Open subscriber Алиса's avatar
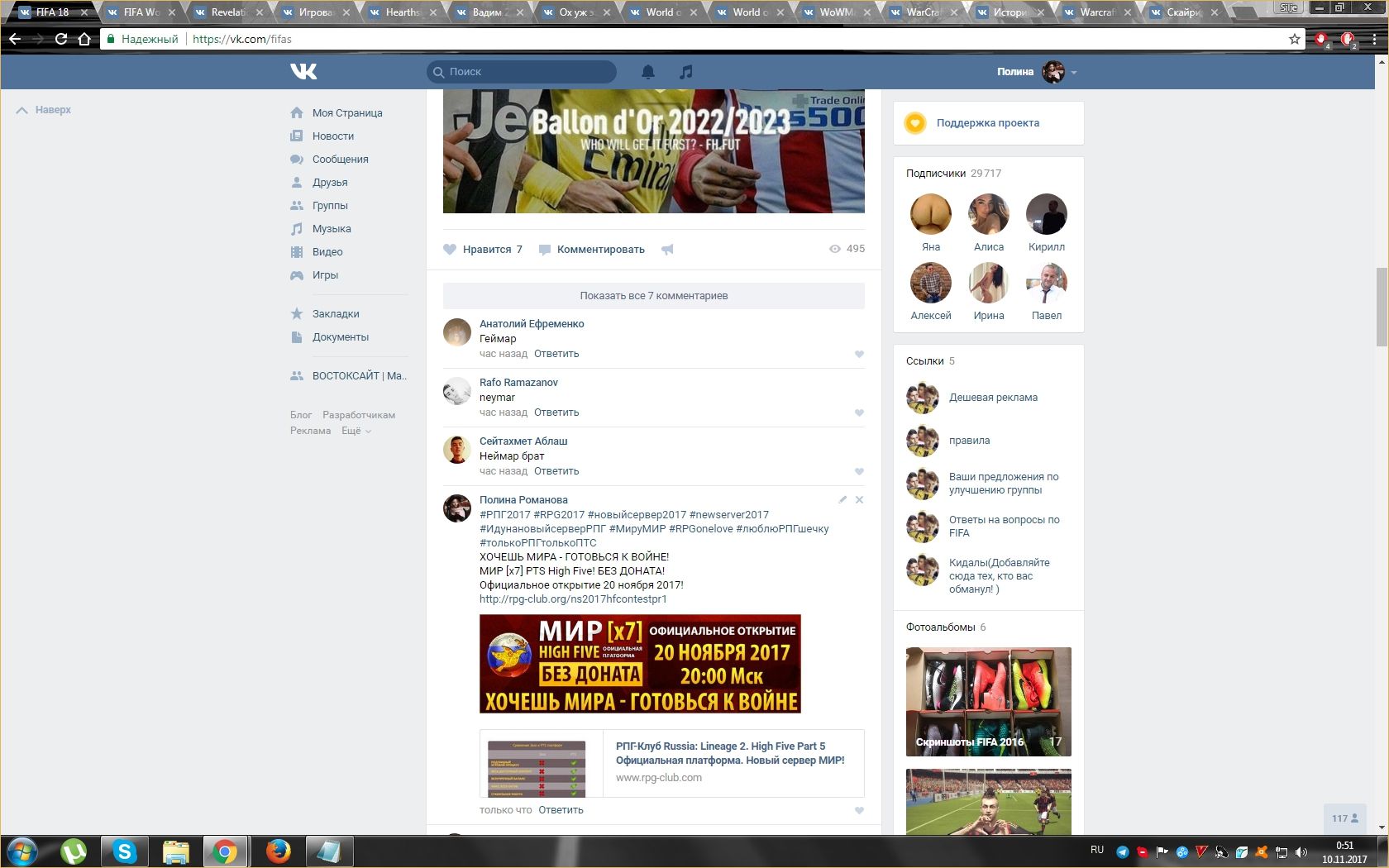 pyautogui.click(x=989, y=214)
